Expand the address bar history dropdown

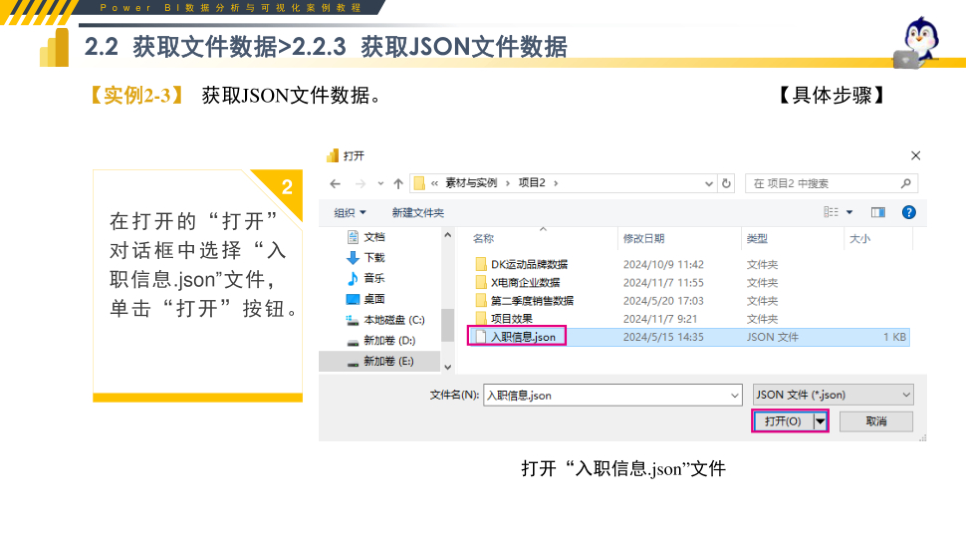(x=708, y=184)
